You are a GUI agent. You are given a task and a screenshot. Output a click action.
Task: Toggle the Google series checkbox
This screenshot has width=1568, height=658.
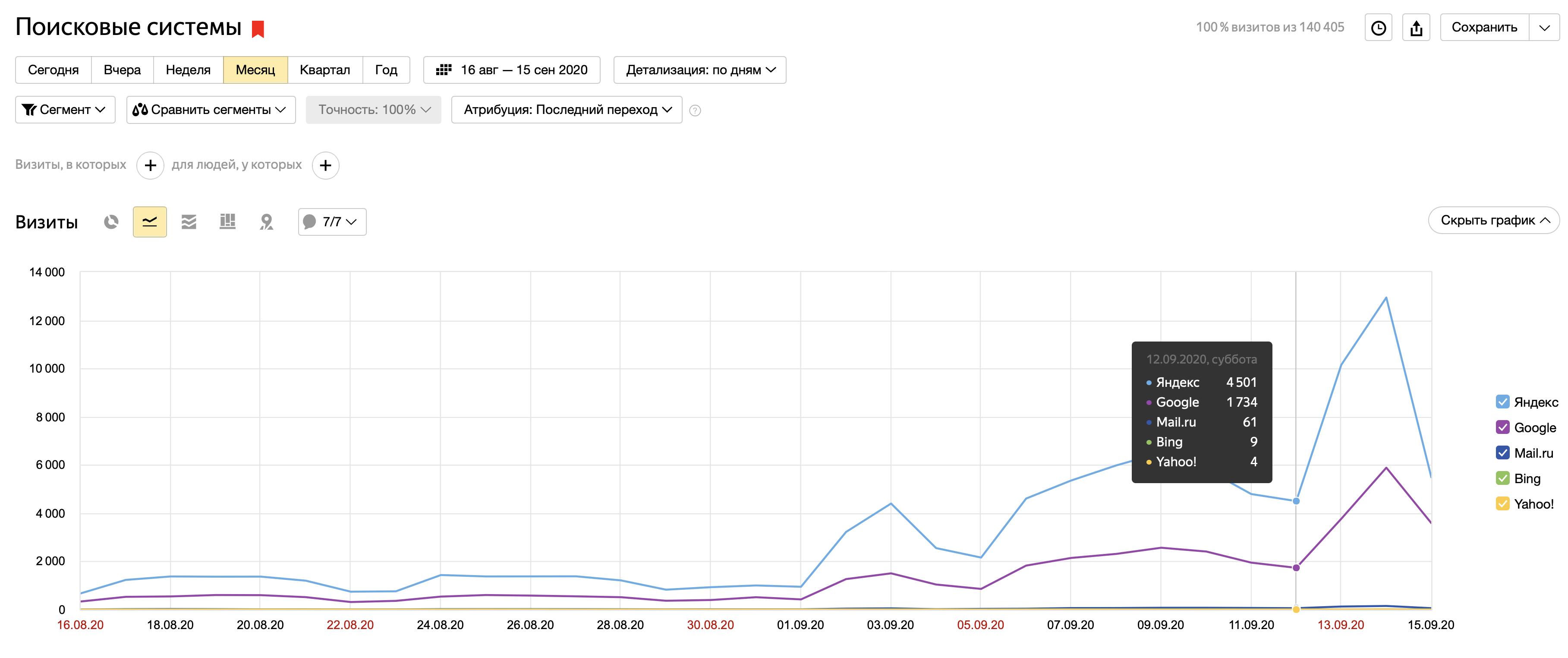(x=1502, y=427)
